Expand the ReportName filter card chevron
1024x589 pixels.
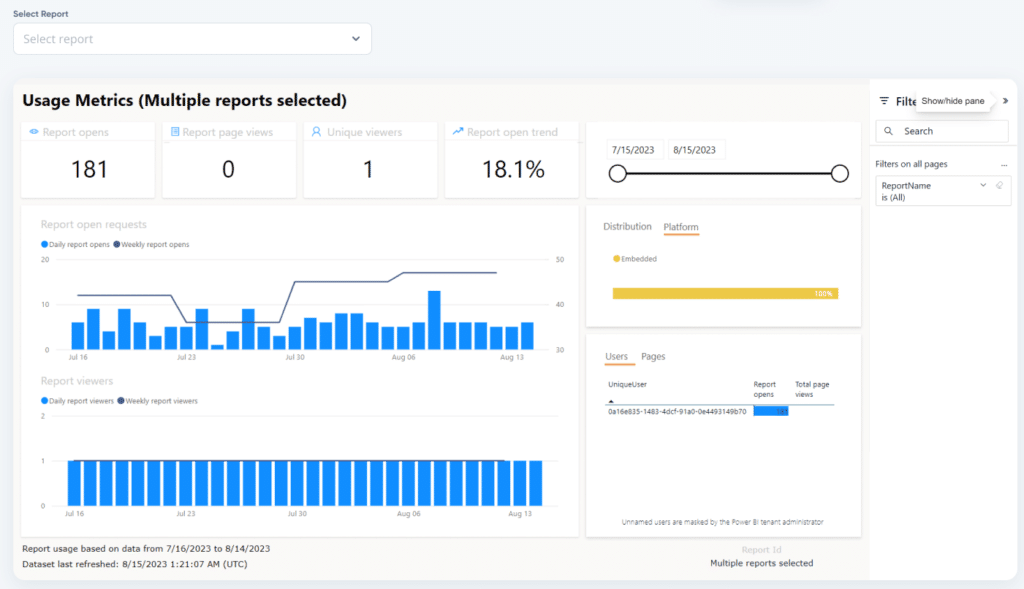[x=983, y=185]
